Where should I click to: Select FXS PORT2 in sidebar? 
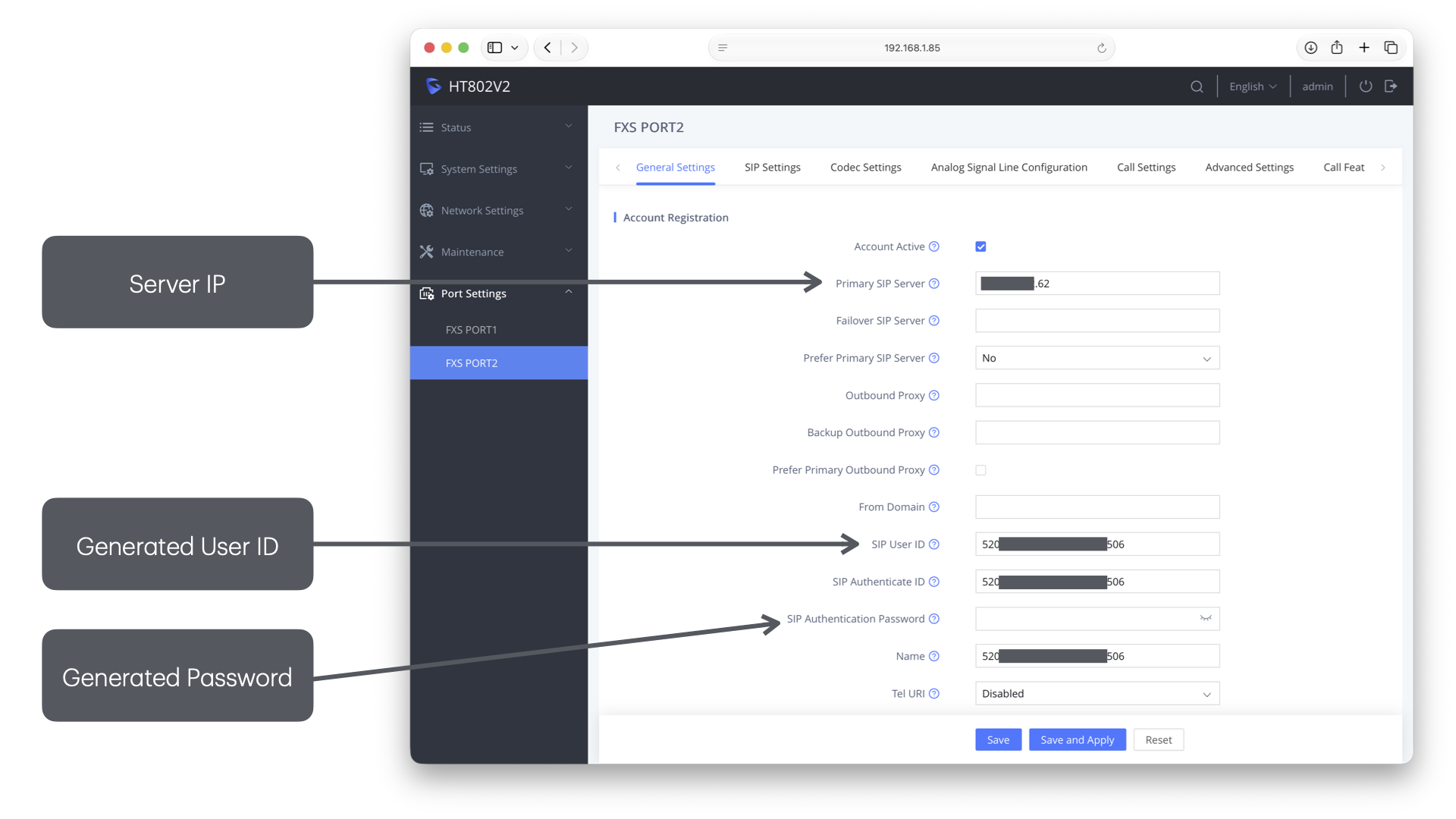click(x=498, y=363)
